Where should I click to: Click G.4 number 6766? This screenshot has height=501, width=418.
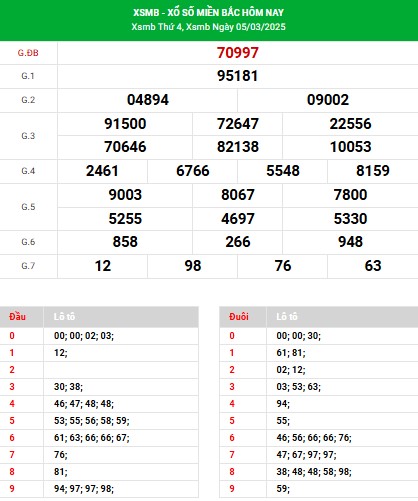pos(193,171)
